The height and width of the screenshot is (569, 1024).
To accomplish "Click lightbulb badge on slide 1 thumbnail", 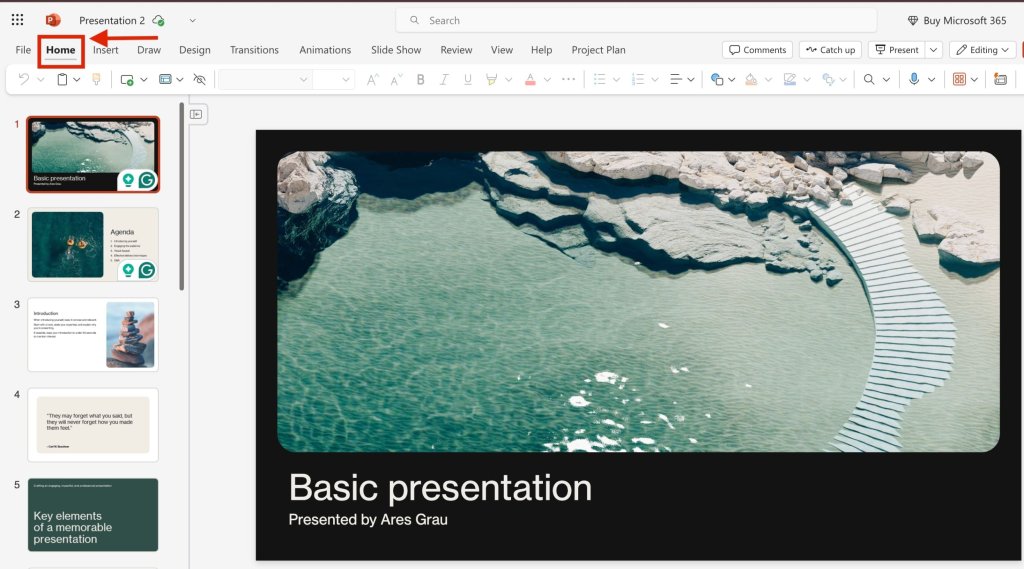I will [x=128, y=180].
